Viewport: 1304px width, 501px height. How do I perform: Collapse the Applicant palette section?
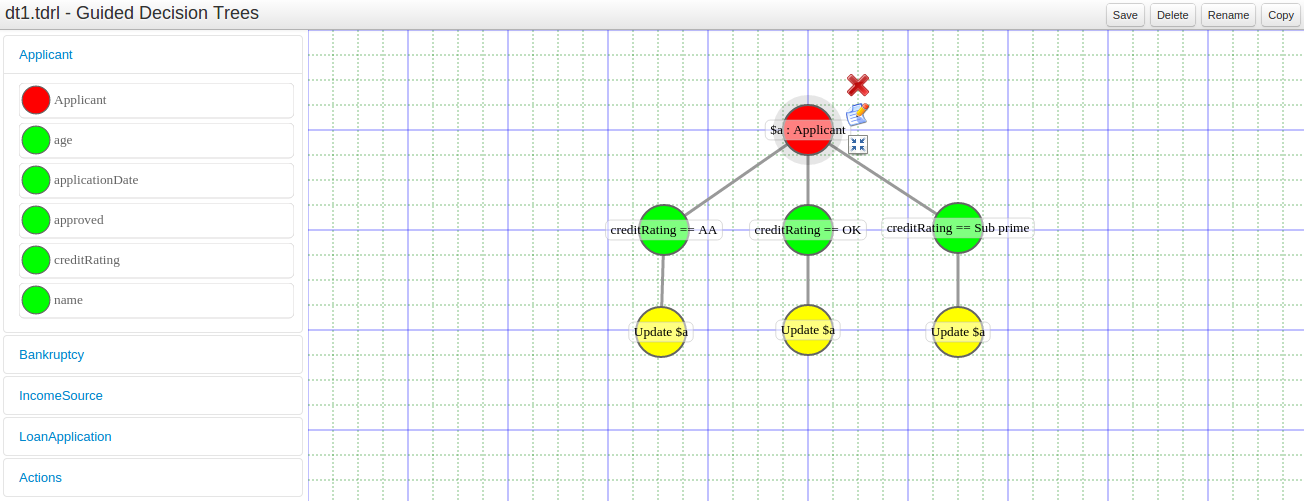tap(46, 55)
